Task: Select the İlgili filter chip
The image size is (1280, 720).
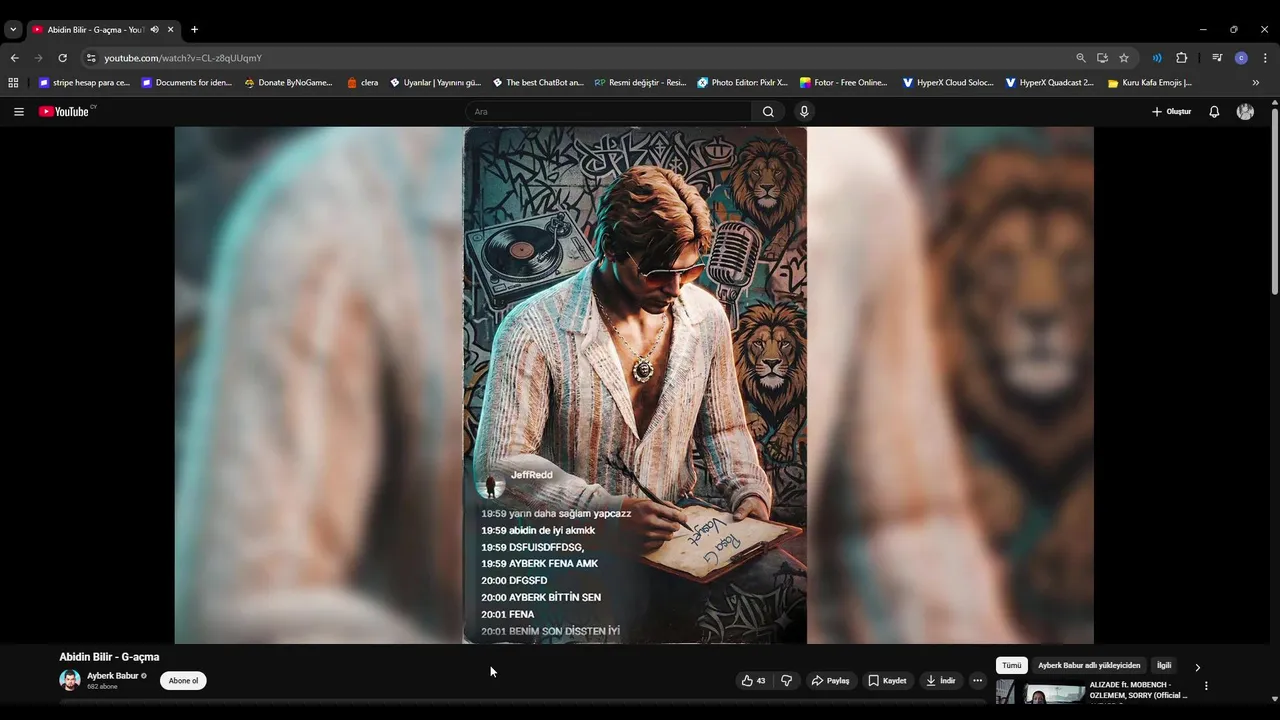Action: [x=1164, y=665]
